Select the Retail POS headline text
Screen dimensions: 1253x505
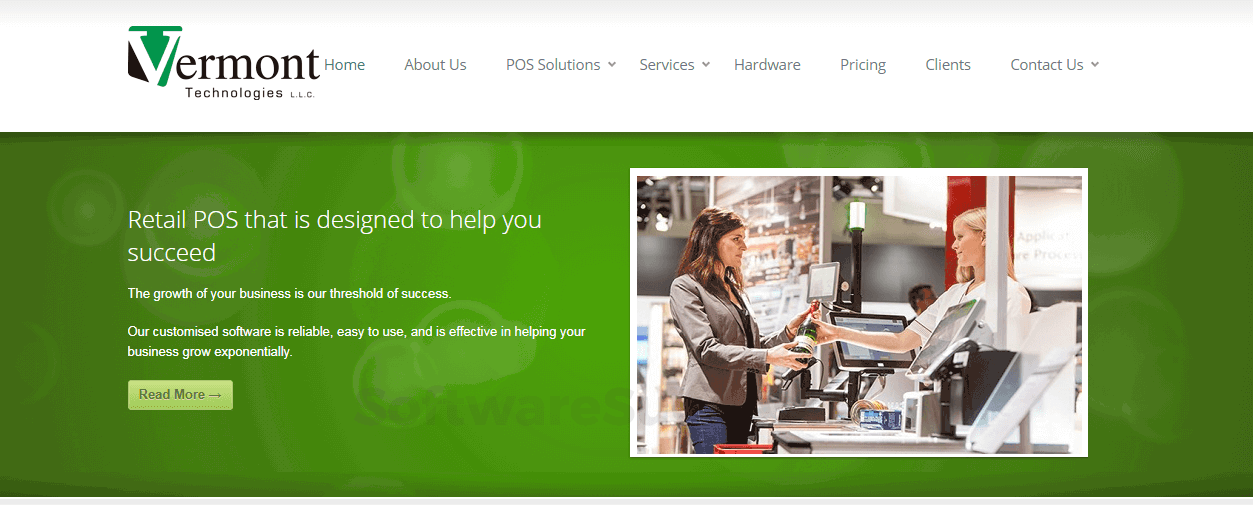tap(335, 236)
